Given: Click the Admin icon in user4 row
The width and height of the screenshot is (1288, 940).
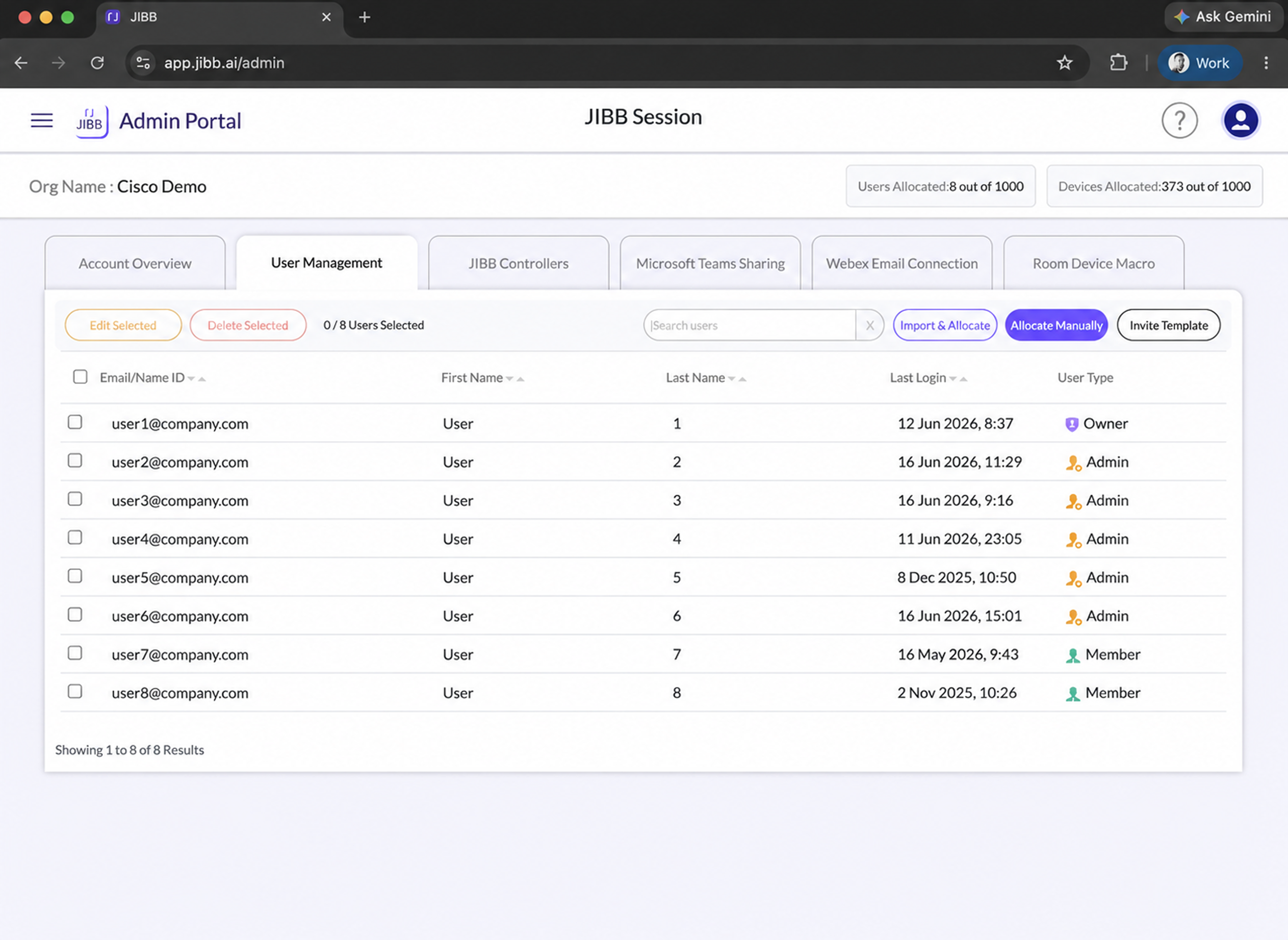Looking at the screenshot, I should click(x=1073, y=540).
